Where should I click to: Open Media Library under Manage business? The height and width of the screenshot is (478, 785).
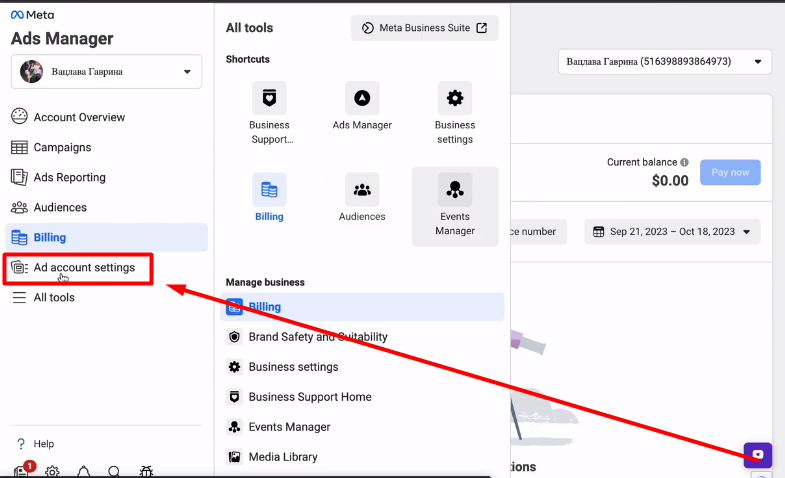point(283,457)
